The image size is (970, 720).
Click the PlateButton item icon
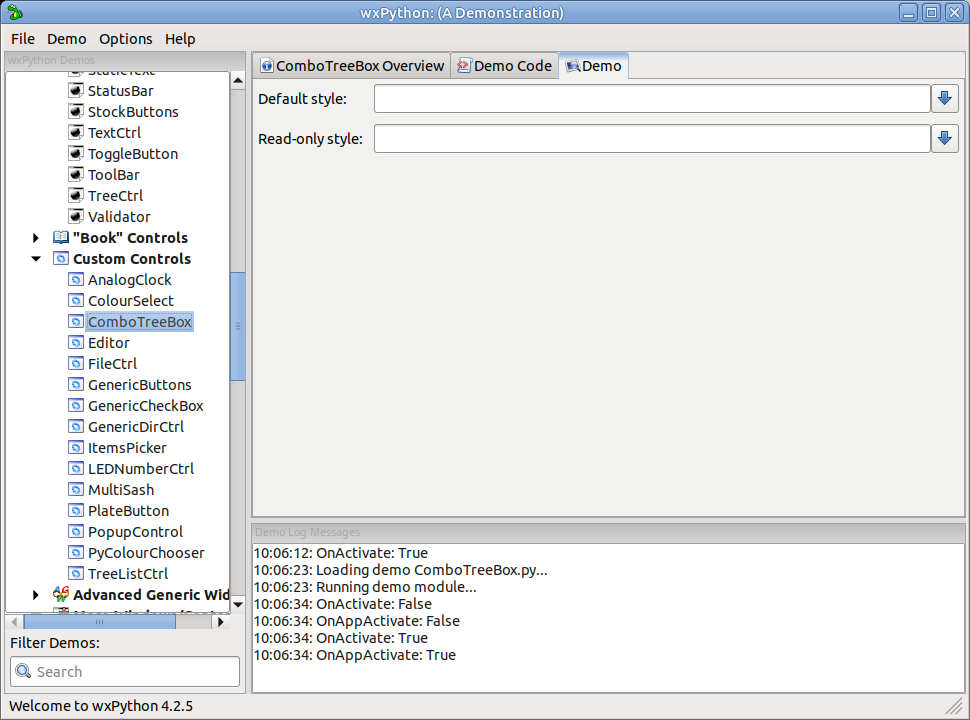(75, 511)
